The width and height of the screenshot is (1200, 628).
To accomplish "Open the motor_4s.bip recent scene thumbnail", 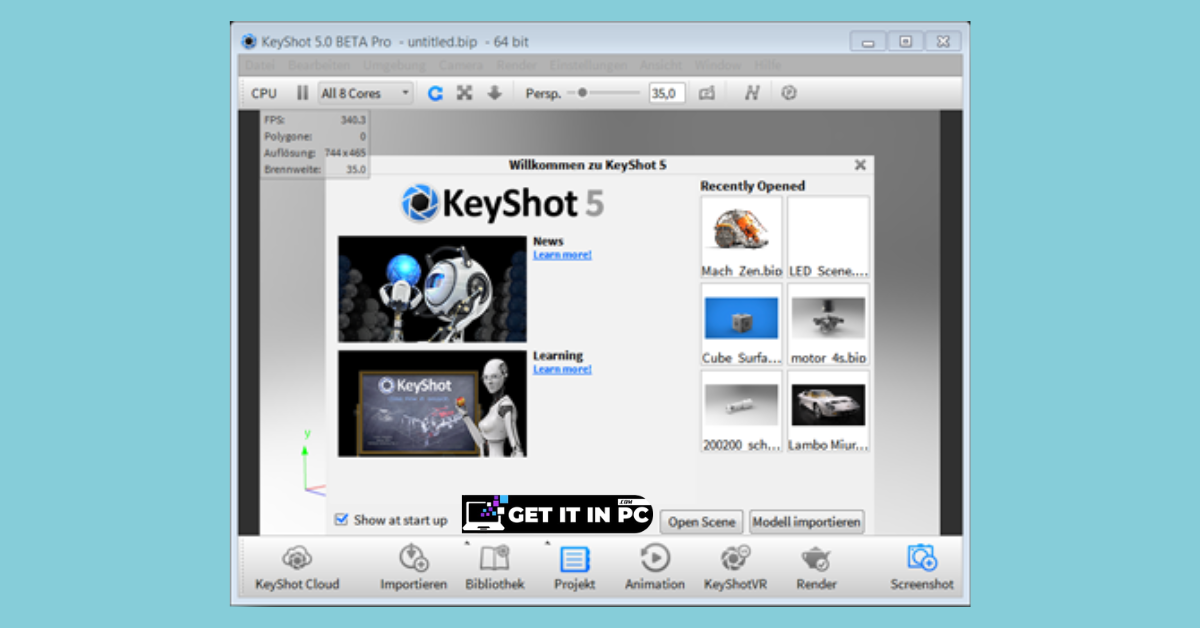I will (828, 324).
